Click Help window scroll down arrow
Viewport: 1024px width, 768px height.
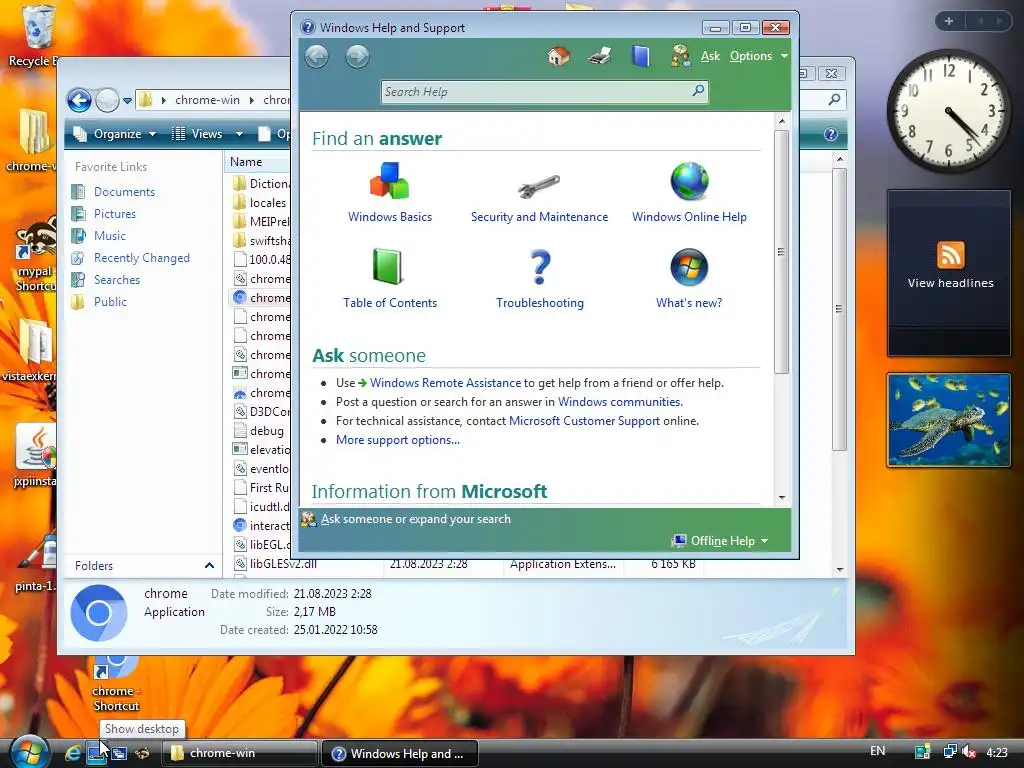(x=782, y=498)
